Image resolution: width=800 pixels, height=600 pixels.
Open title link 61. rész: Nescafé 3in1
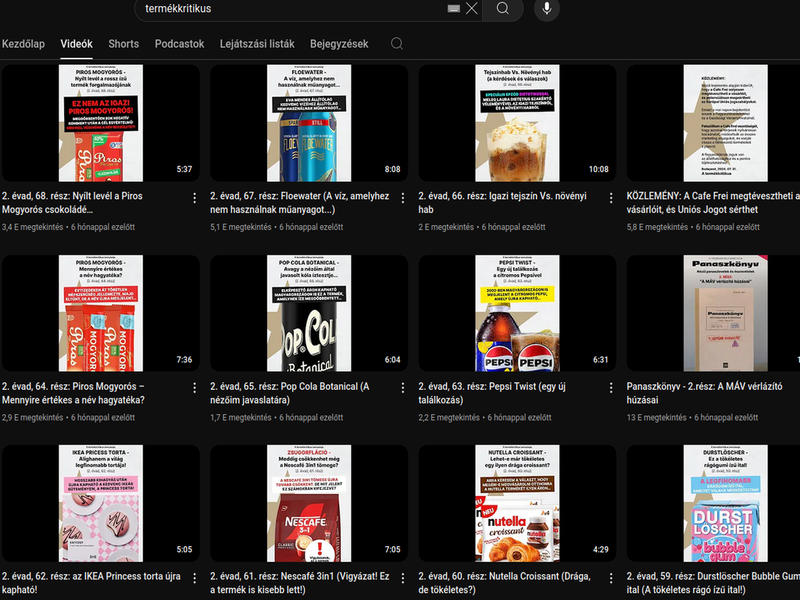300,583
